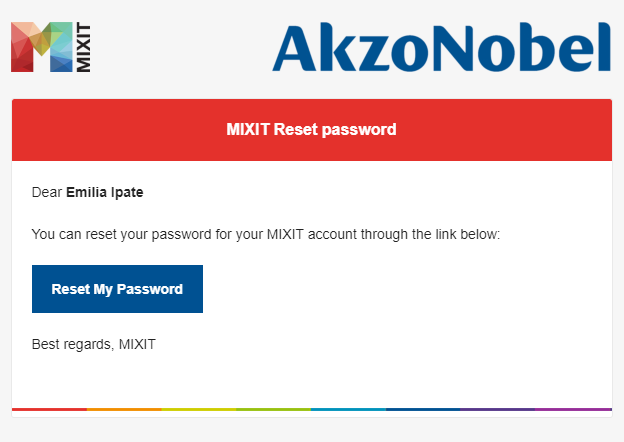Click the red segment of rainbow footer bar

coord(49,409)
